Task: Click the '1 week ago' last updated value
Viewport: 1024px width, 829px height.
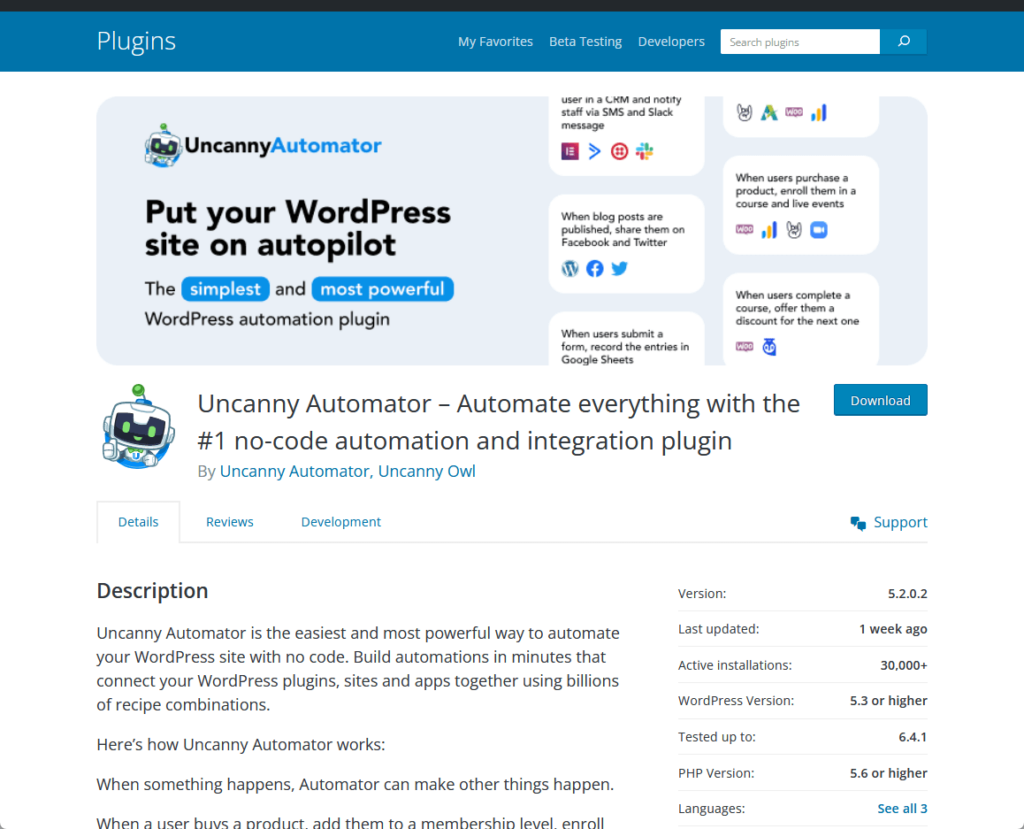Action: tap(893, 629)
